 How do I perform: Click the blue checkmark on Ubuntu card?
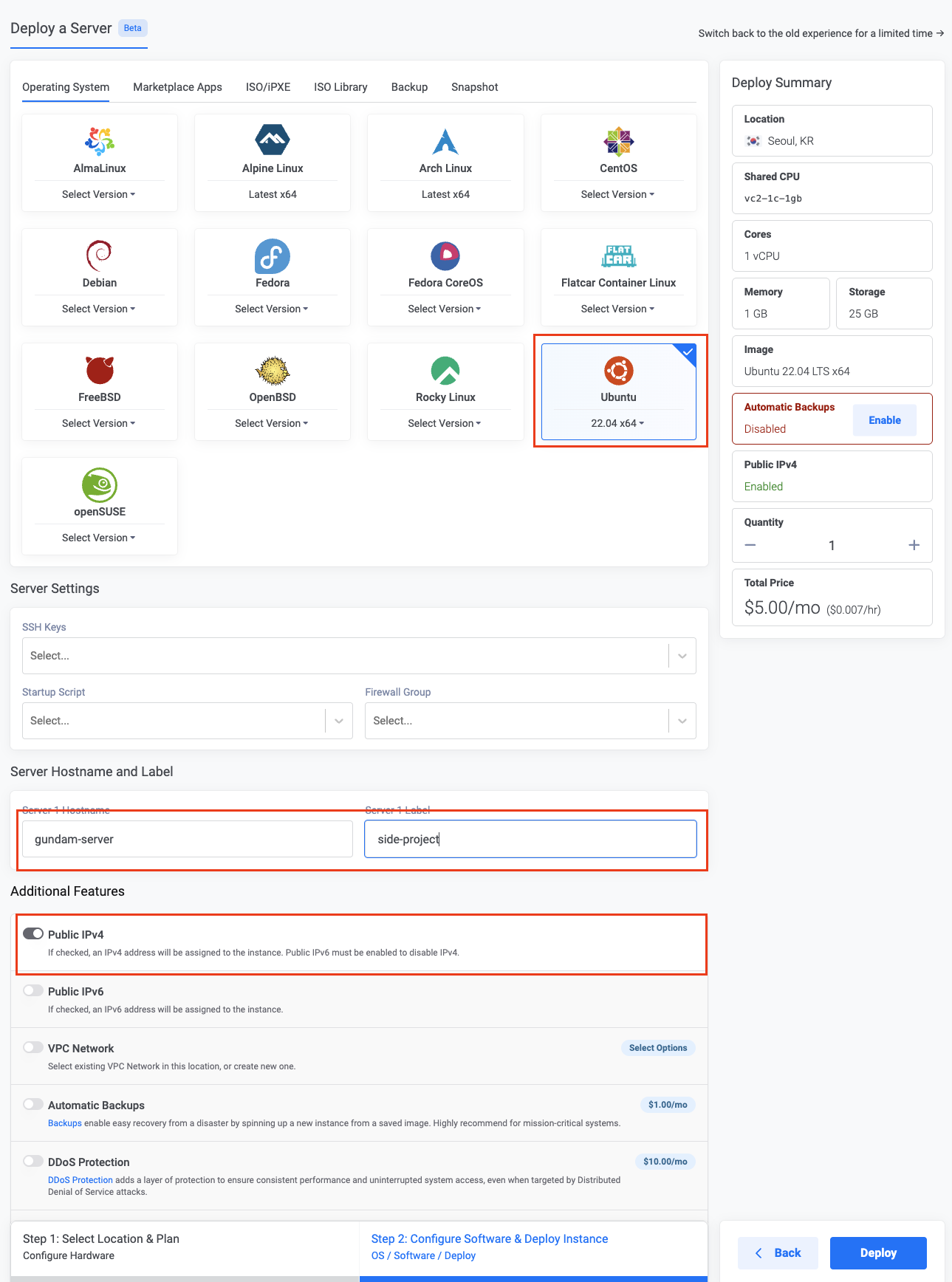tap(688, 352)
